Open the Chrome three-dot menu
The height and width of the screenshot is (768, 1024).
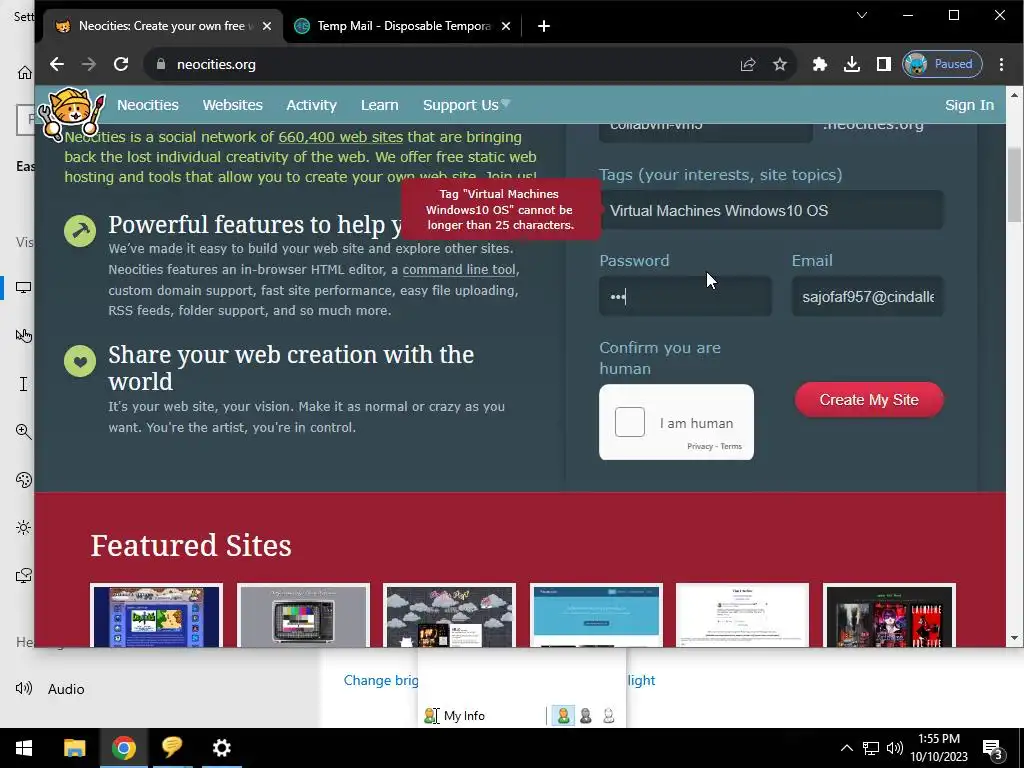[x=1001, y=64]
